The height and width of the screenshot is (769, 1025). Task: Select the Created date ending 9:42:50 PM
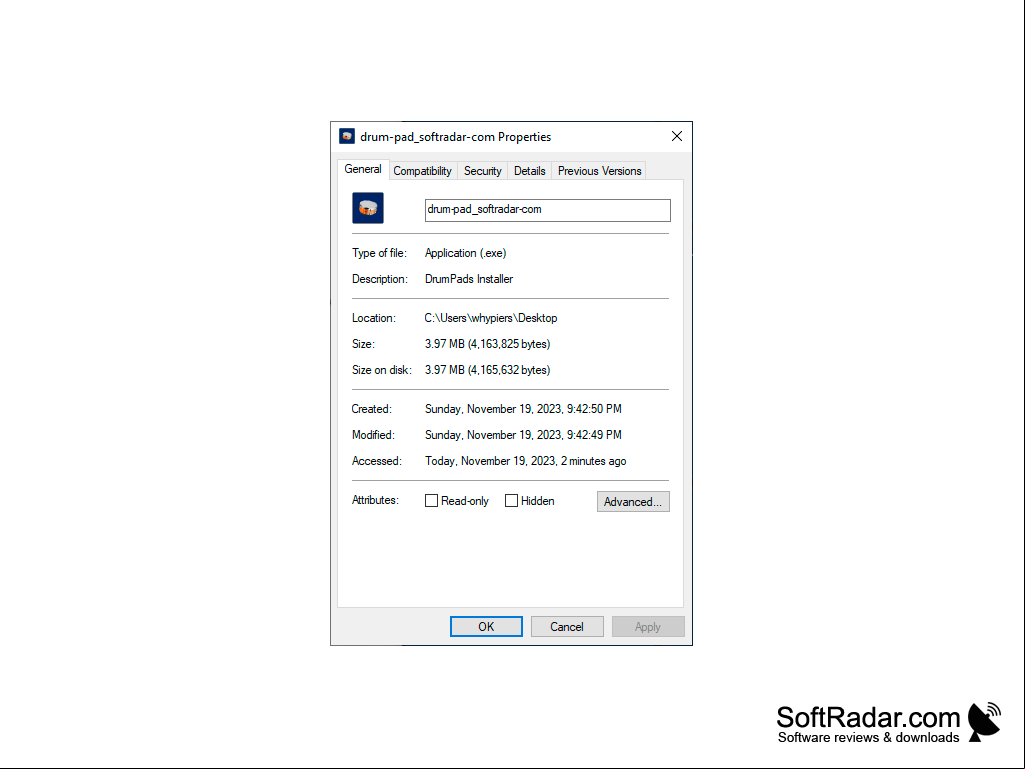[523, 409]
